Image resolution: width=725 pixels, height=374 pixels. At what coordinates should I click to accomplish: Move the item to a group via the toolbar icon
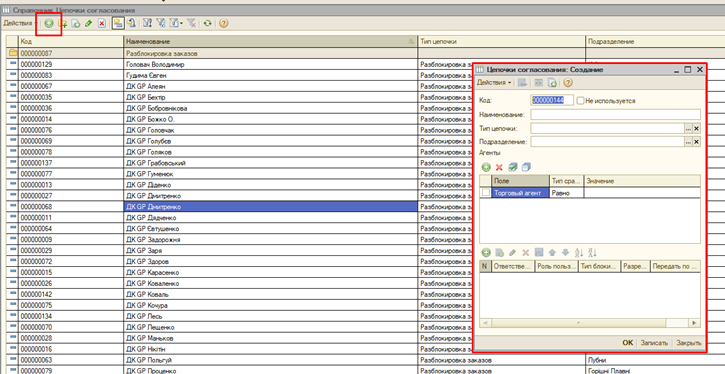pyautogui.click(x=132, y=23)
